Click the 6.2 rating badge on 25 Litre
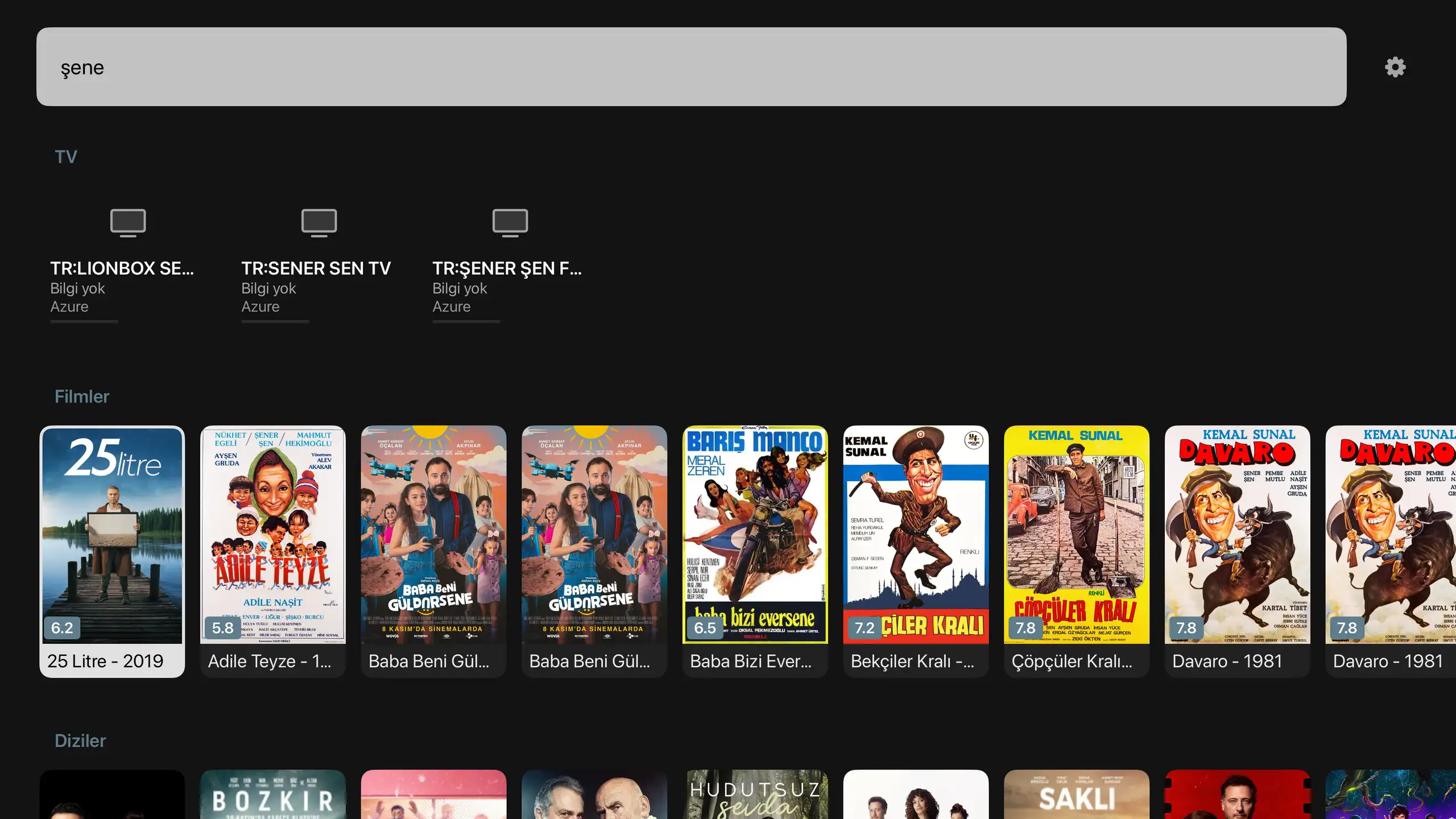 coord(62,628)
